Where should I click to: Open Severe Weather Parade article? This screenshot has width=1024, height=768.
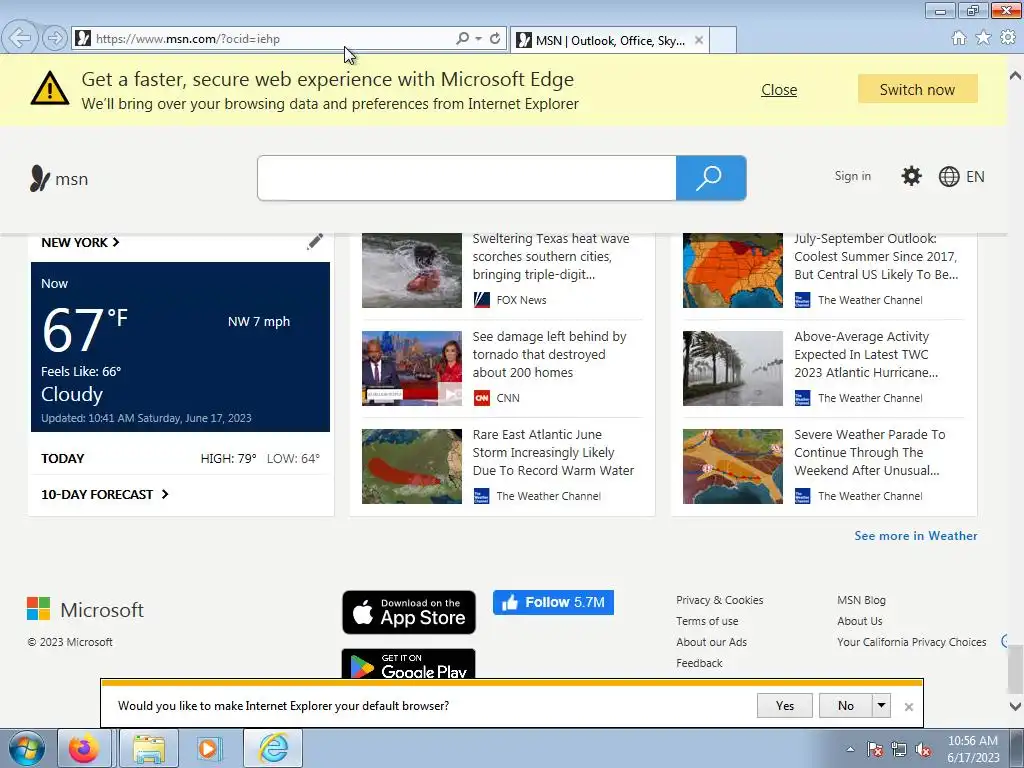tap(869, 453)
